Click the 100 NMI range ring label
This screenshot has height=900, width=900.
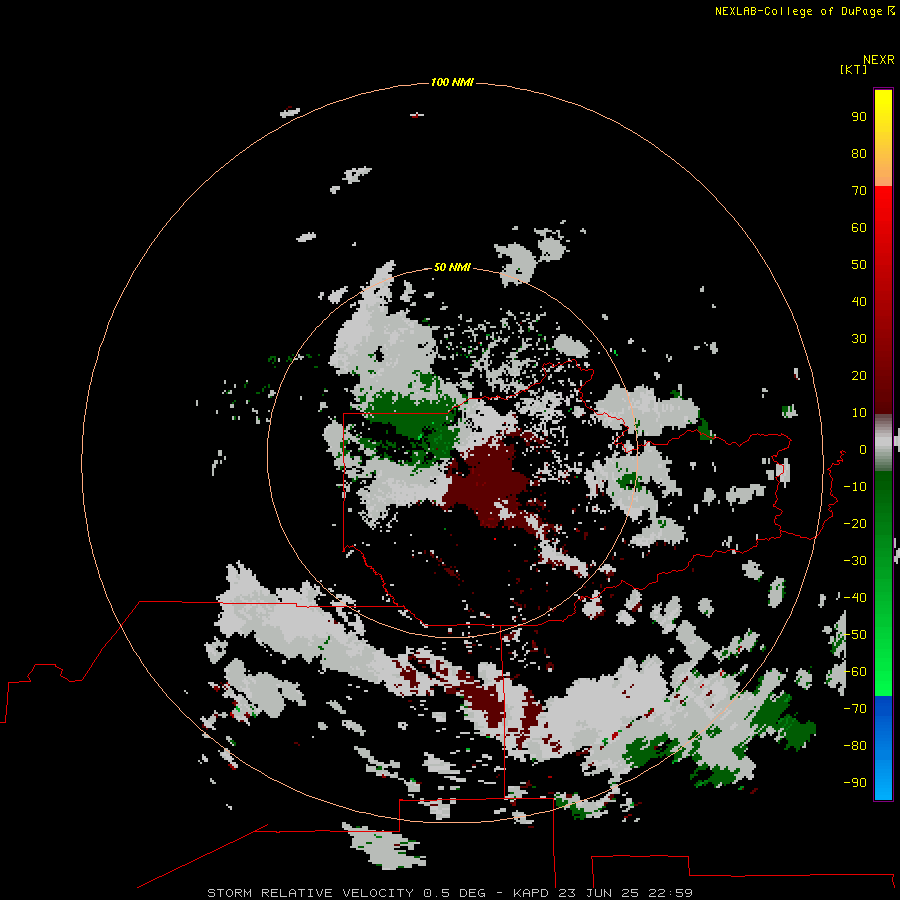click(452, 82)
